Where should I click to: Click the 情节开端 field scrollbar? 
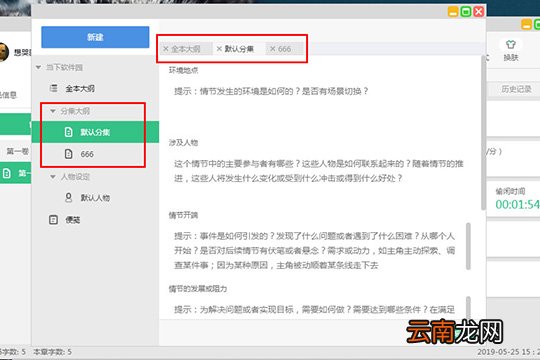pyautogui.click(x=468, y=246)
